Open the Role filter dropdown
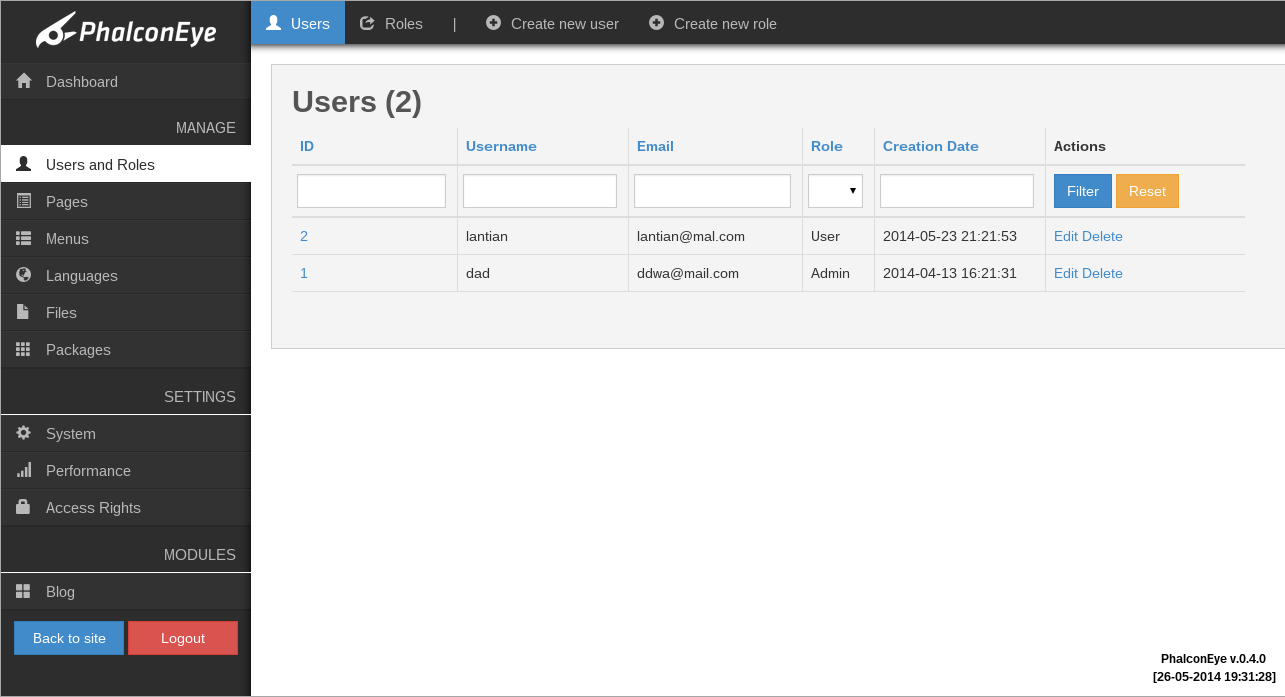The width and height of the screenshot is (1285, 697). coord(835,191)
